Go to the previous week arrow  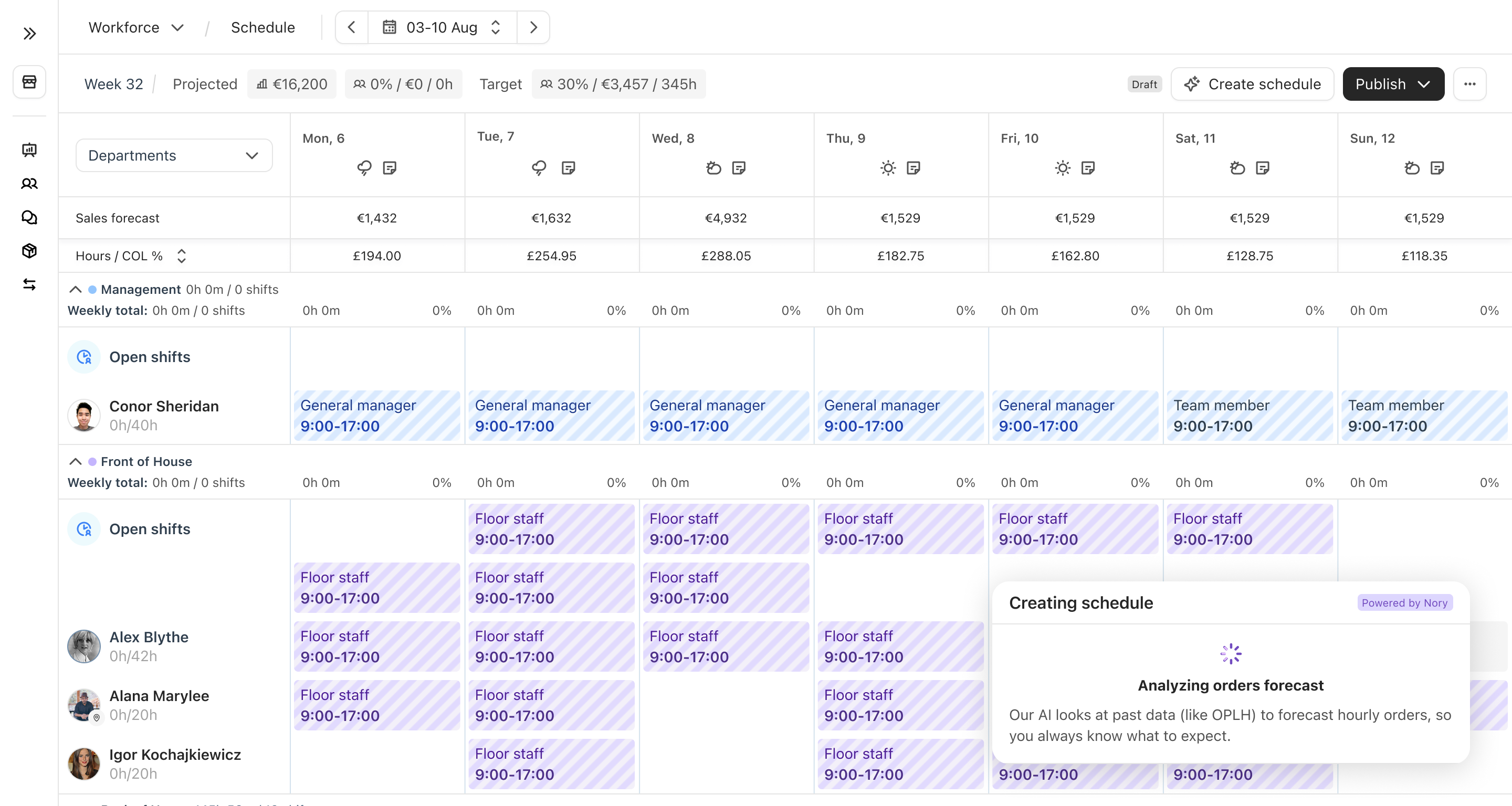click(x=352, y=28)
